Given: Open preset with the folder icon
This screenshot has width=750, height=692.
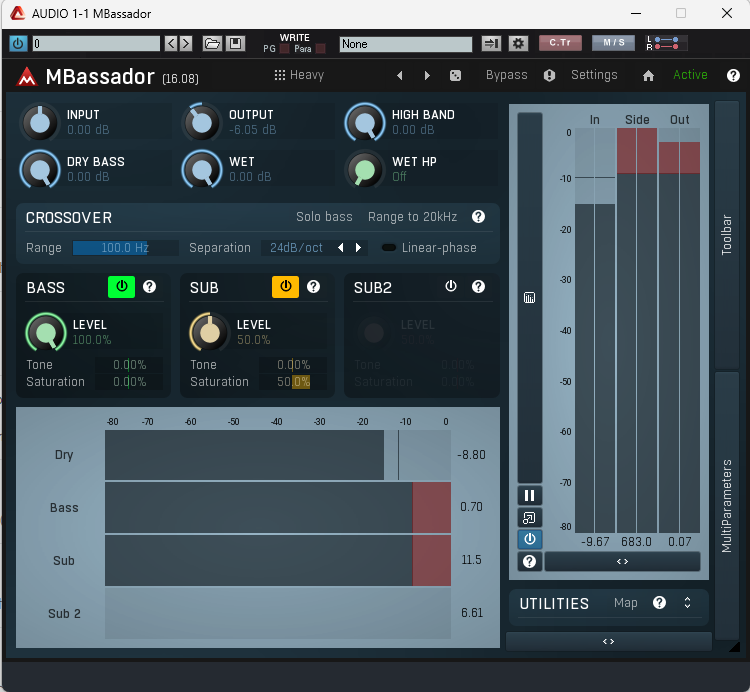Looking at the screenshot, I should tap(212, 44).
